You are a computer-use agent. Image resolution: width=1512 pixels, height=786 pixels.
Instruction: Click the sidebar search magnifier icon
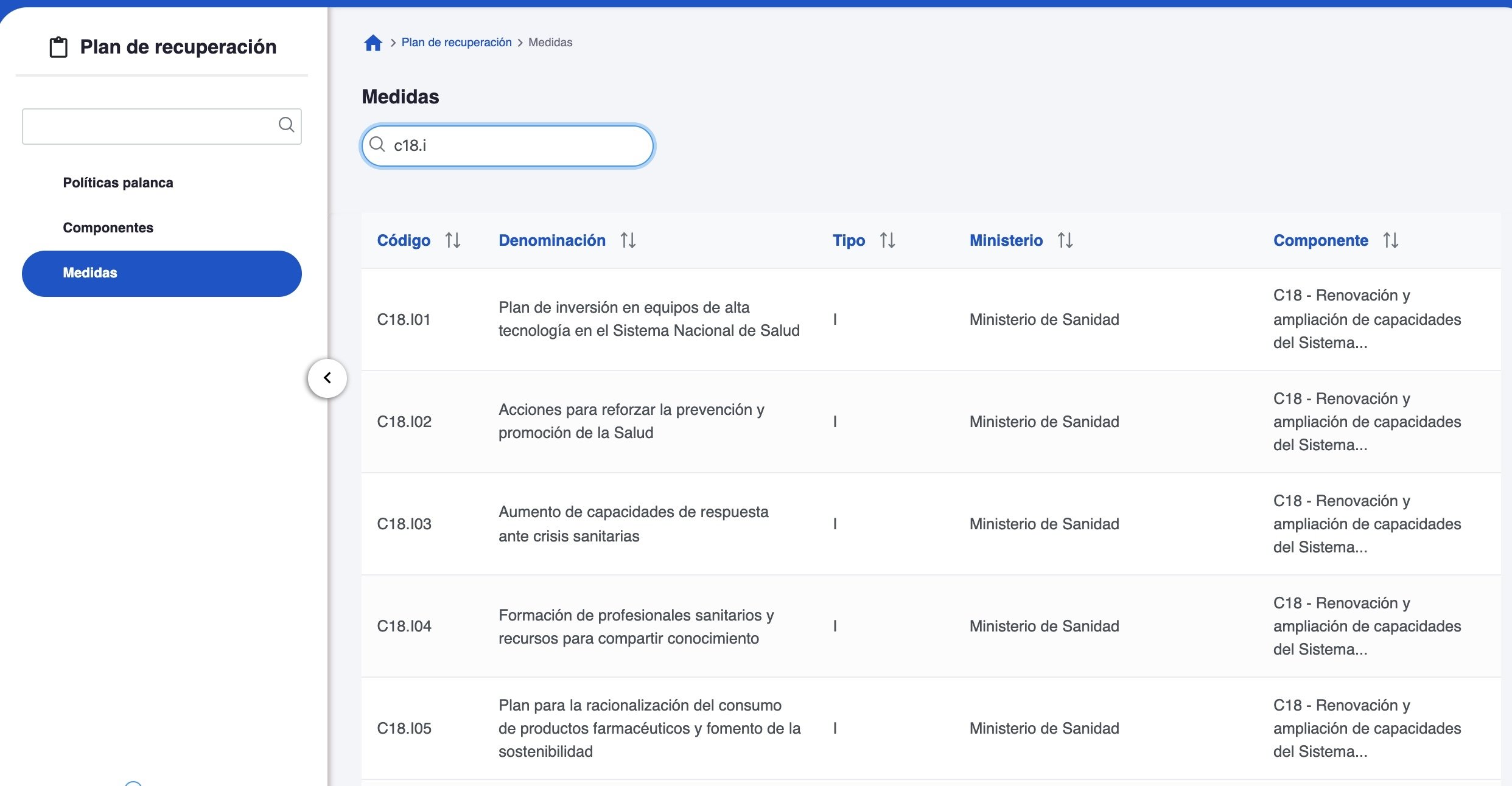coord(286,125)
